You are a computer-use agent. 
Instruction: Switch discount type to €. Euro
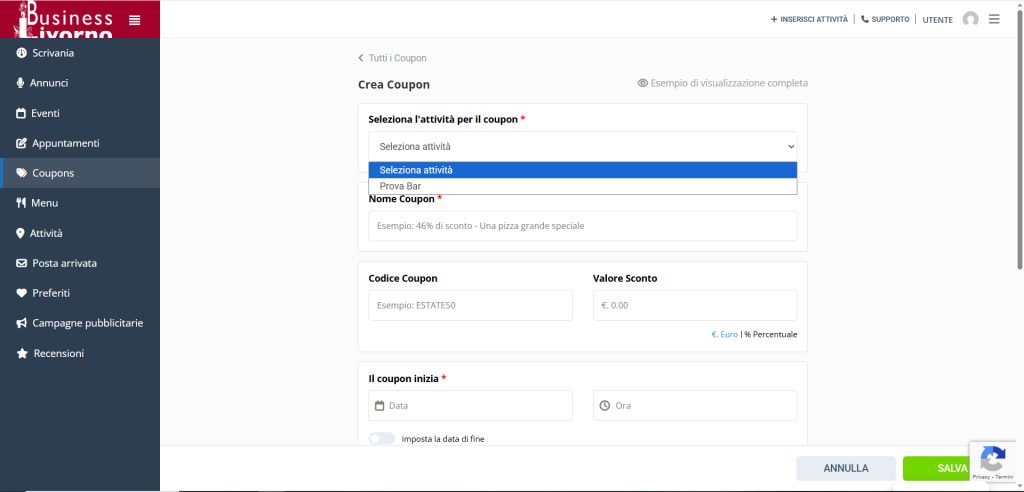tap(724, 334)
